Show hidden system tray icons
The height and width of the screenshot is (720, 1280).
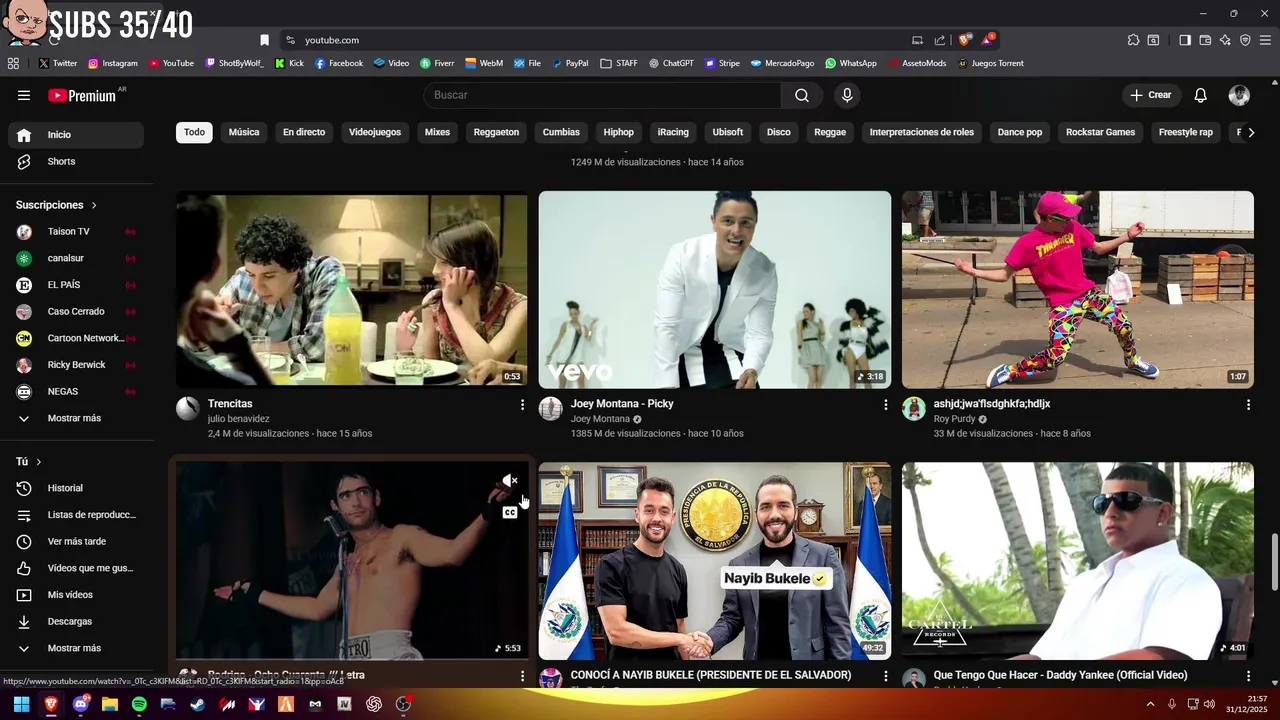pyautogui.click(x=1150, y=704)
